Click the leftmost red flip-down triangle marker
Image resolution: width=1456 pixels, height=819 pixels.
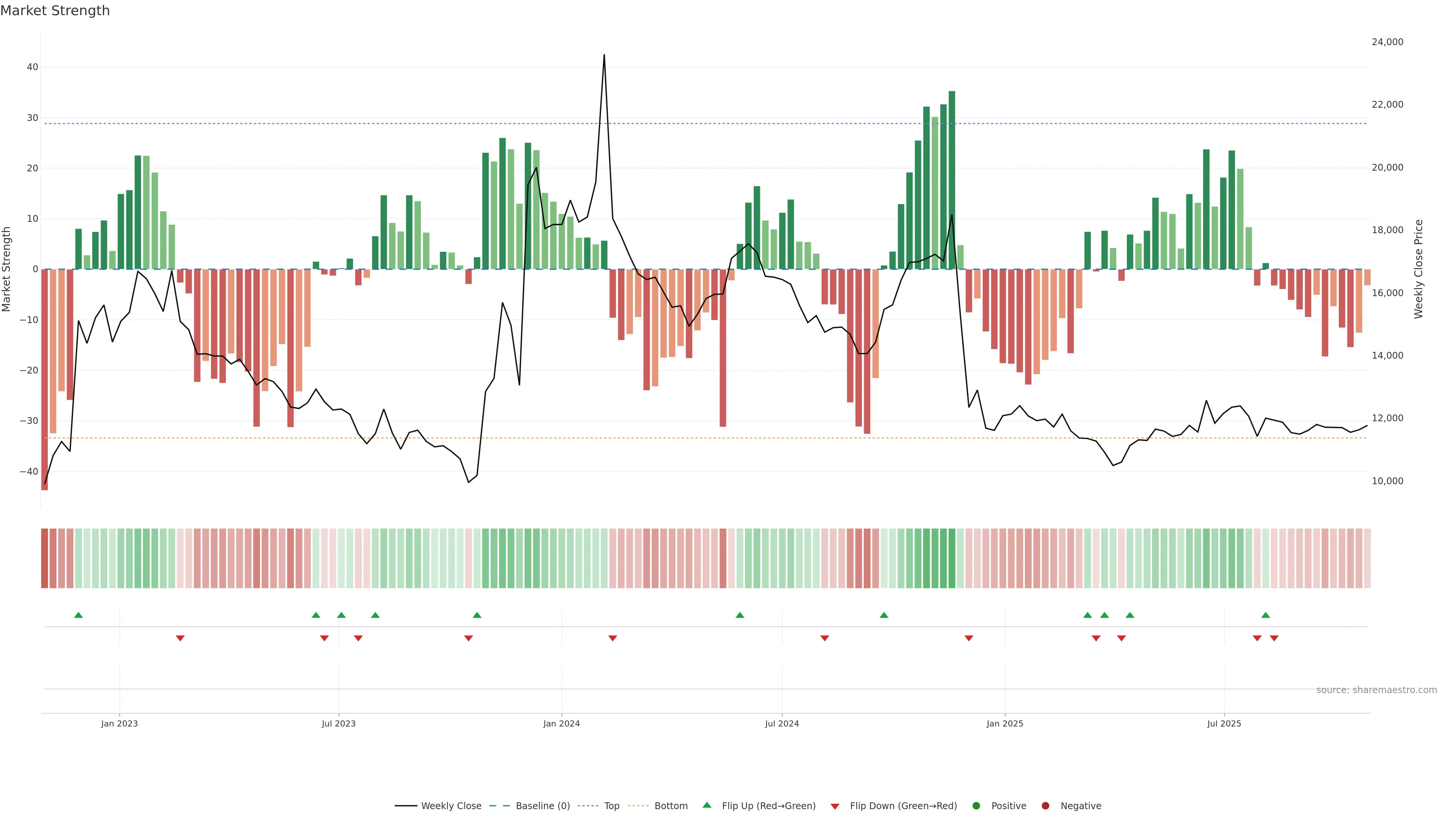click(x=180, y=638)
